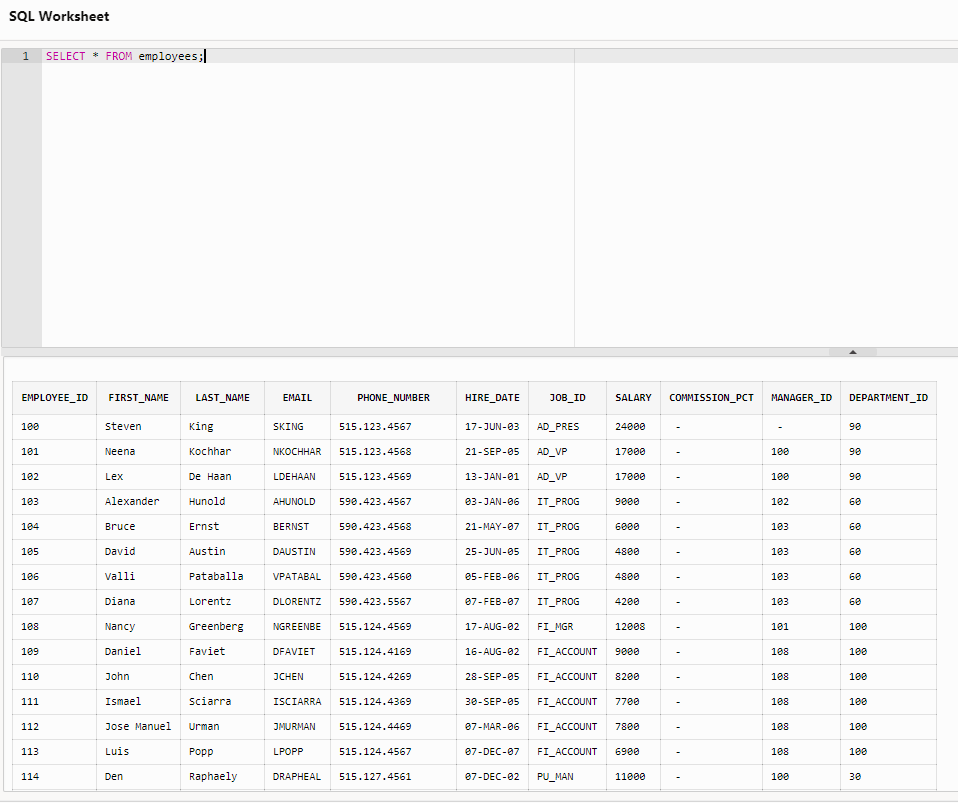The width and height of the screenshot is (958, 803).
Task: Select hire date 21-MAY-07
Action: pos(492,527)
